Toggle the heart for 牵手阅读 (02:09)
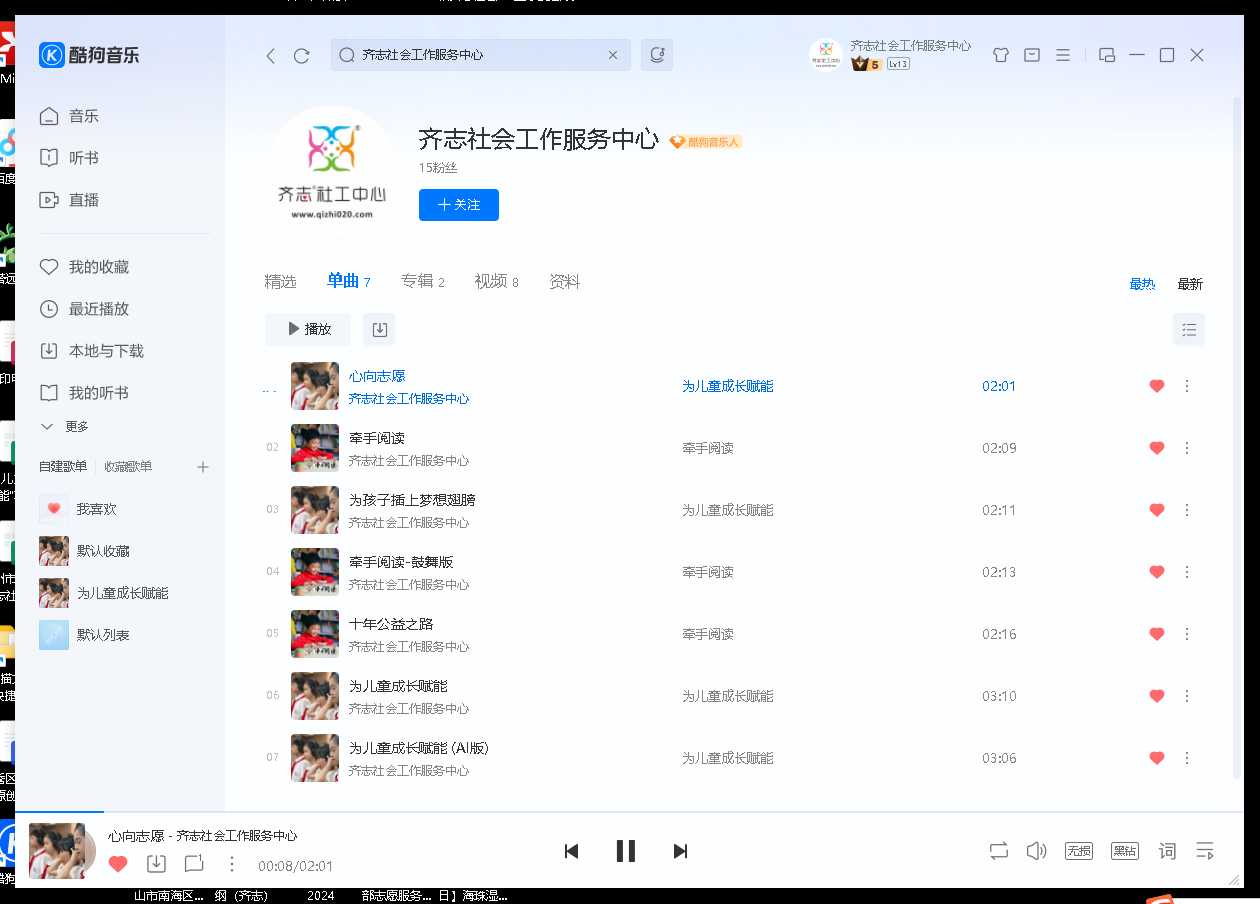This screenshot has width=1260, height=904. click(x=1157, y=448)
